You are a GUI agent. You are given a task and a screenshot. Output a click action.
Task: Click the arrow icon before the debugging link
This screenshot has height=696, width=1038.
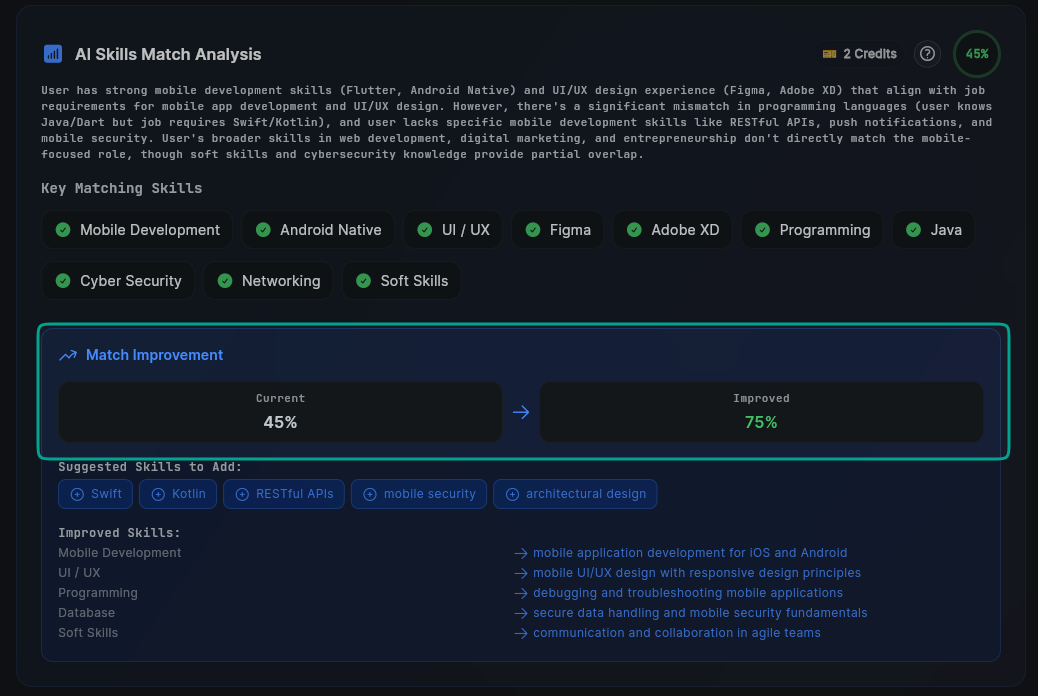point(520,592)
